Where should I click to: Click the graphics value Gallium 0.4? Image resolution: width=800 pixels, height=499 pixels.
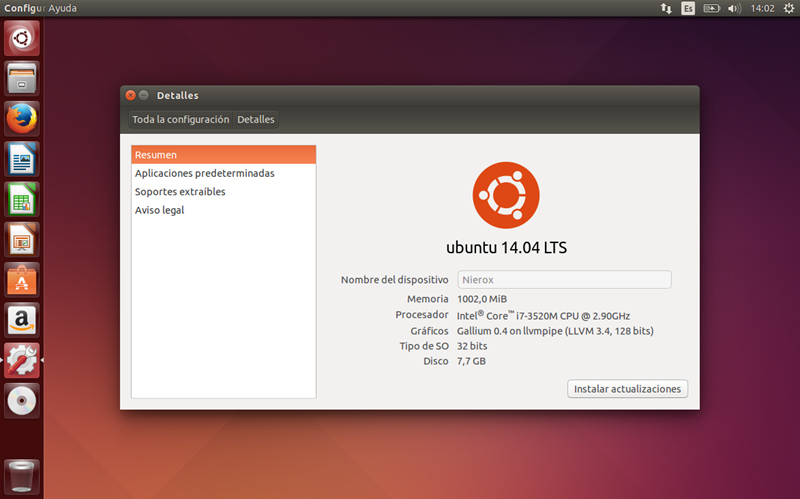point(555,331)
